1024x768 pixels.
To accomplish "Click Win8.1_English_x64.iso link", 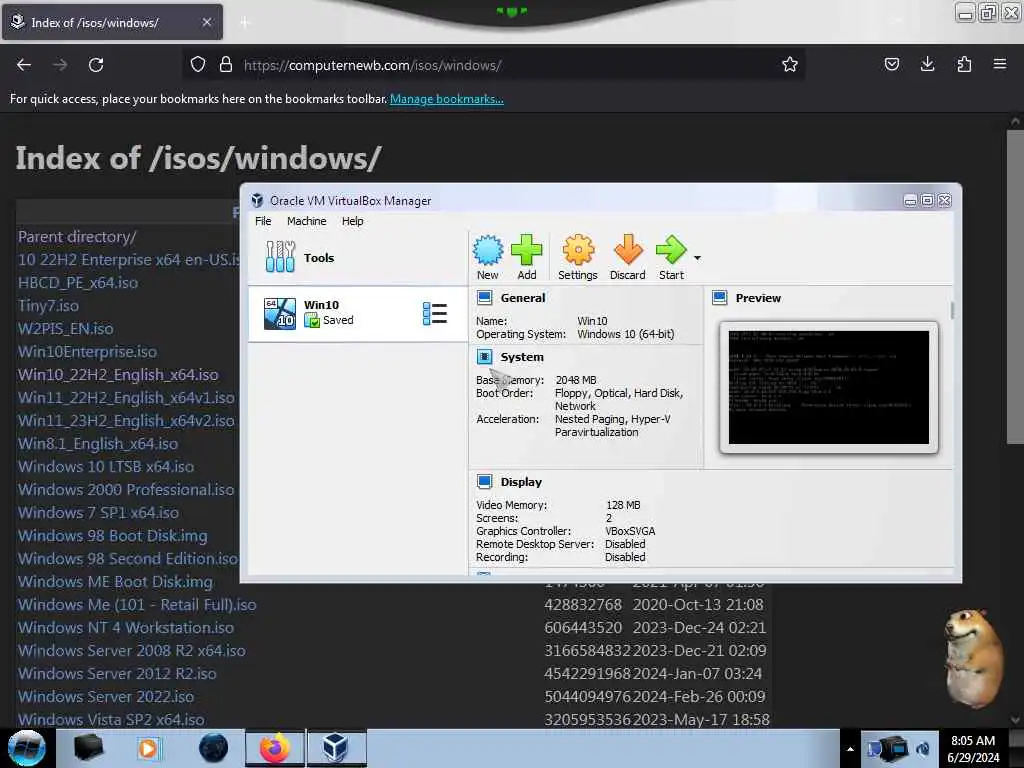I will [98, 444].
